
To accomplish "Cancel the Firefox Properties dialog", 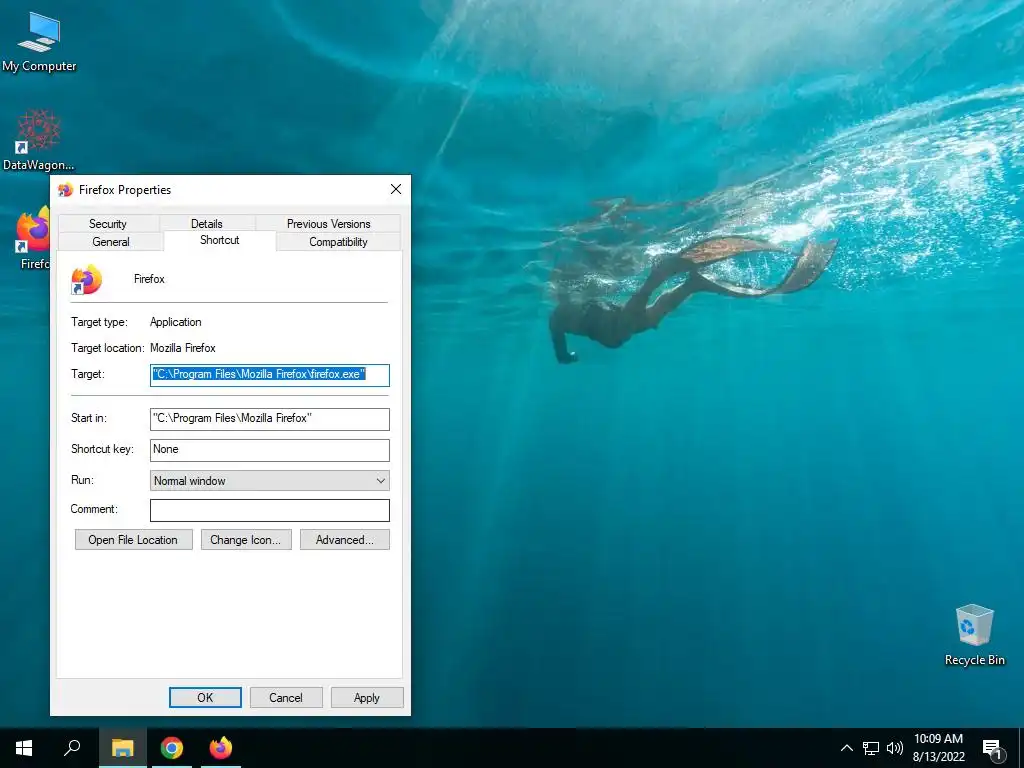I will pyautogui.click(x=286, y=697).
